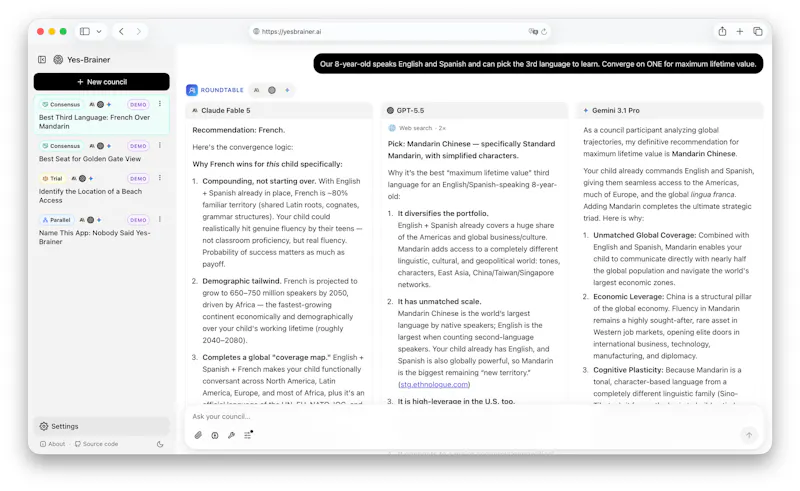Open a new browser tab
800x491 pixels.
[x=739, y=31]
